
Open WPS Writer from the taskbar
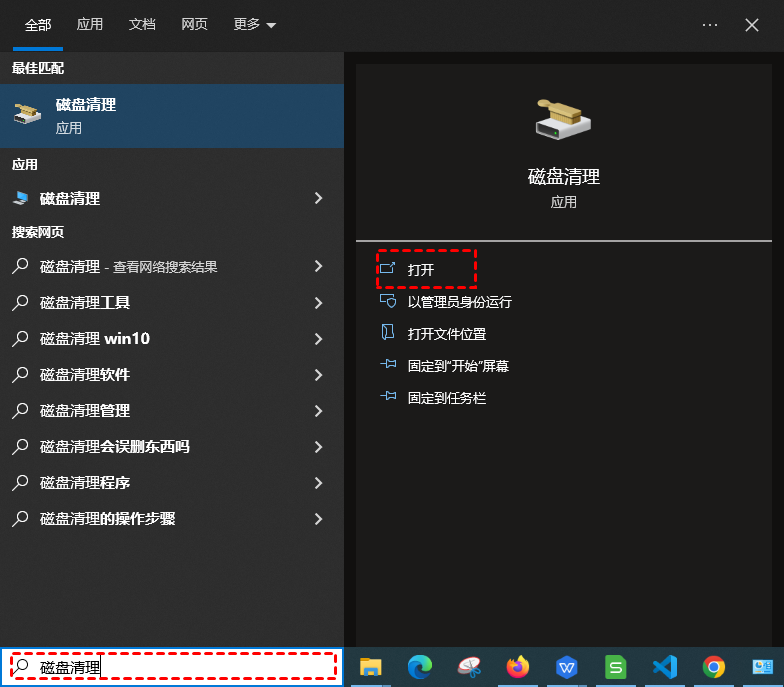point(566,667)
